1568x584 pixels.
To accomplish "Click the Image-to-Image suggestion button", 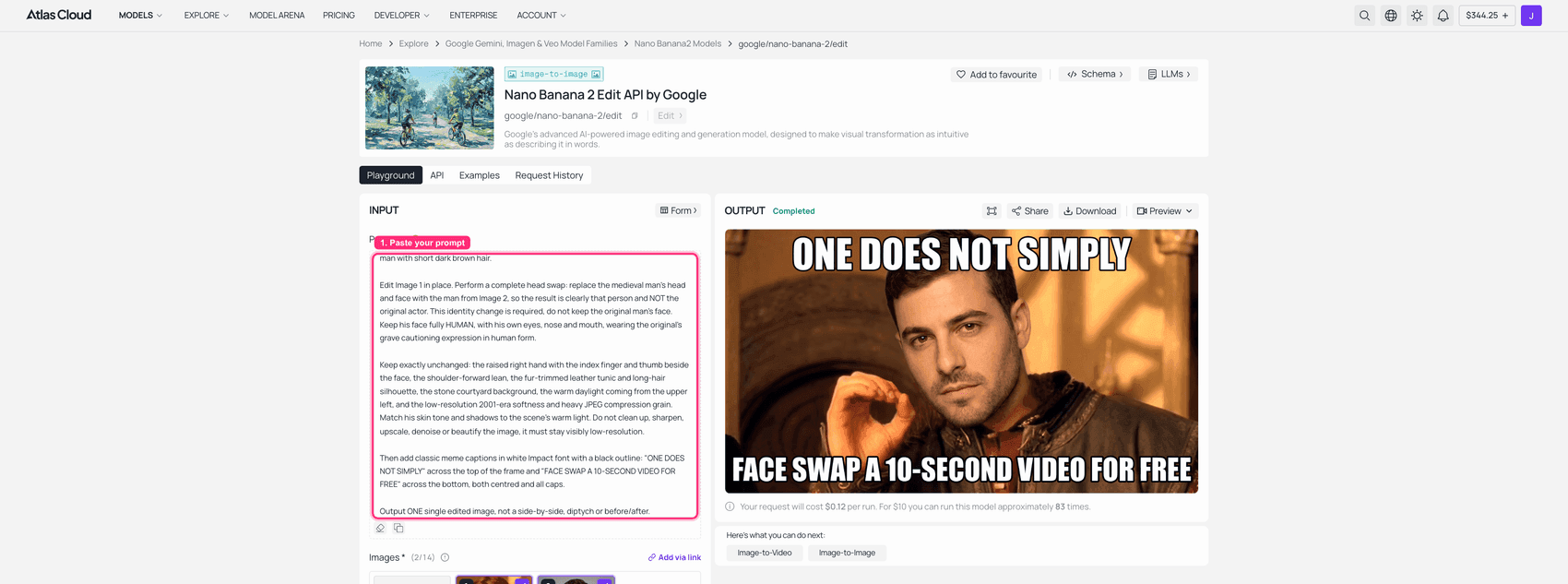I will pyautogui.click(x=847, y=553).
